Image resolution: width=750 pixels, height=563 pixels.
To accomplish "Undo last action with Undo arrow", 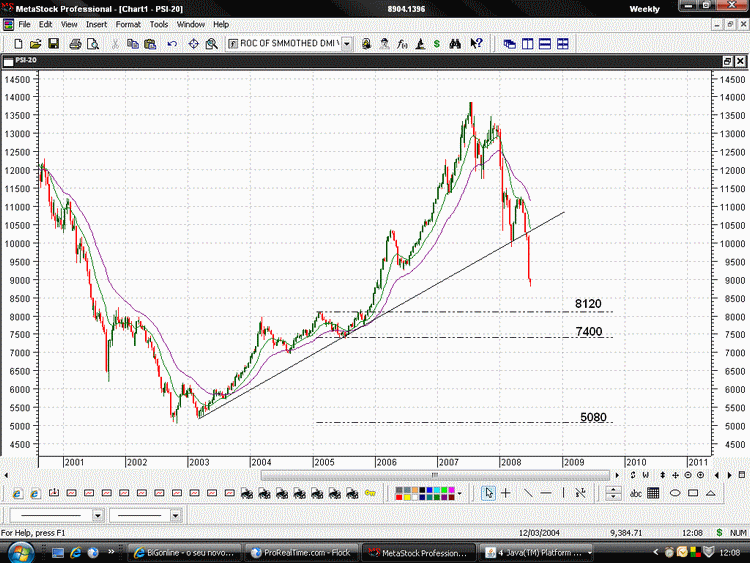I will (x=172, y=44).
